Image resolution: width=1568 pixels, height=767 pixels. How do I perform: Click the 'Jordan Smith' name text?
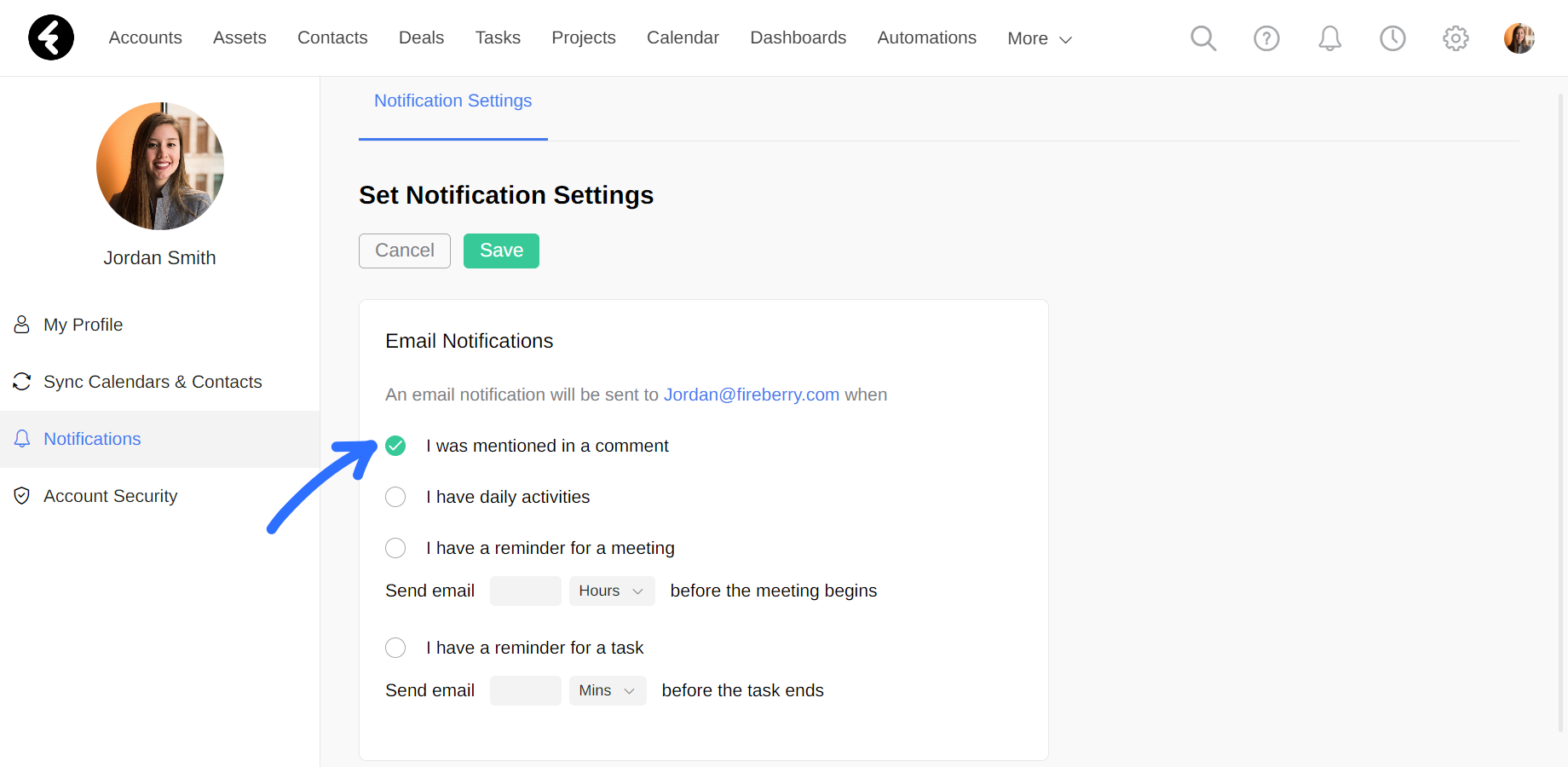[159, 258]
